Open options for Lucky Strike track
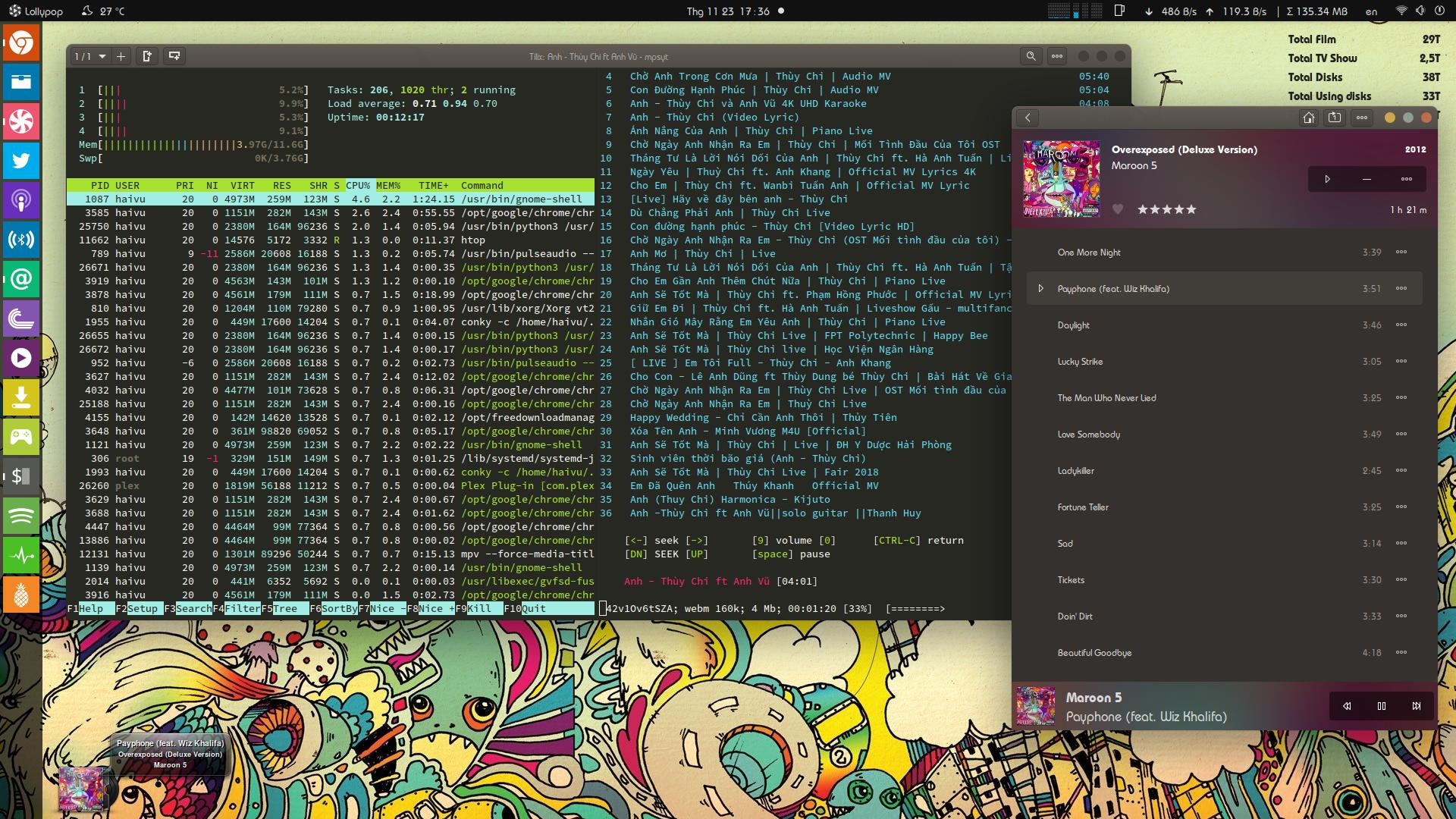Screen dimensions: 1456x819 (x=1401, y=362)
